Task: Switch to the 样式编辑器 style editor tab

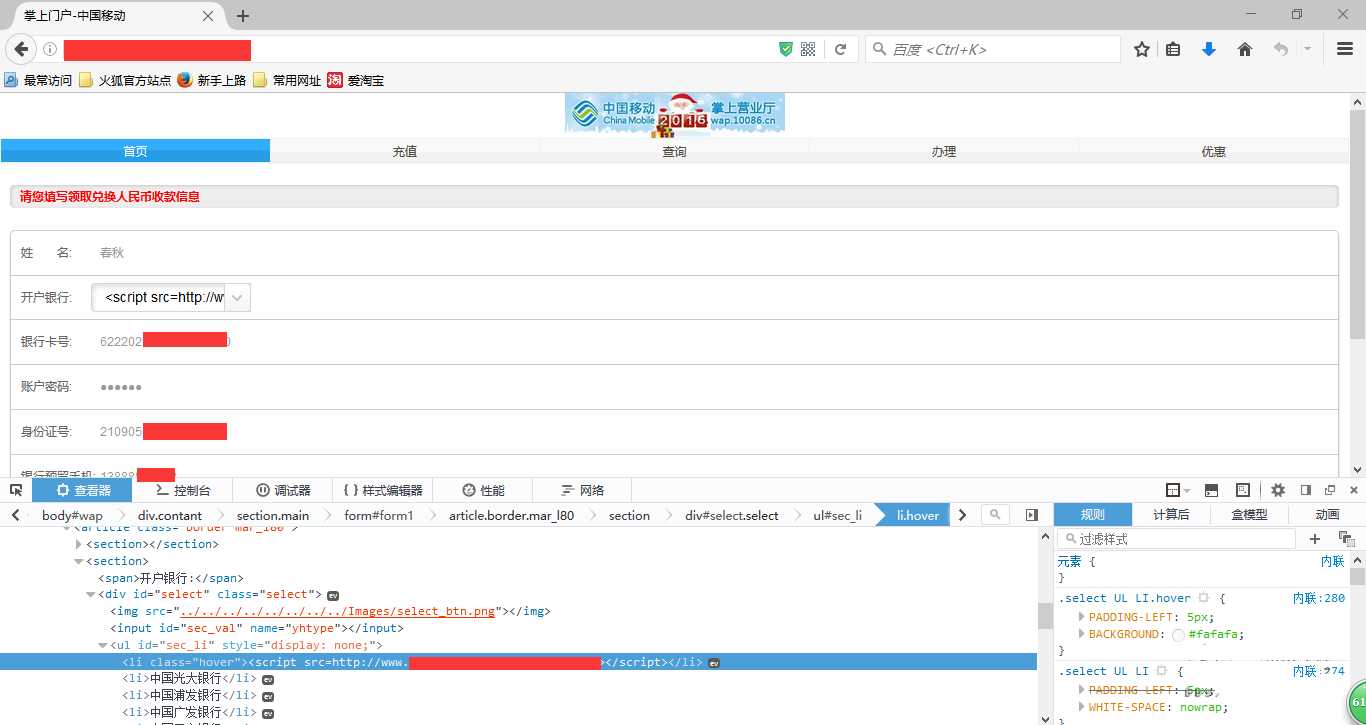Action: pyautogui.click(x=382, y=490)
